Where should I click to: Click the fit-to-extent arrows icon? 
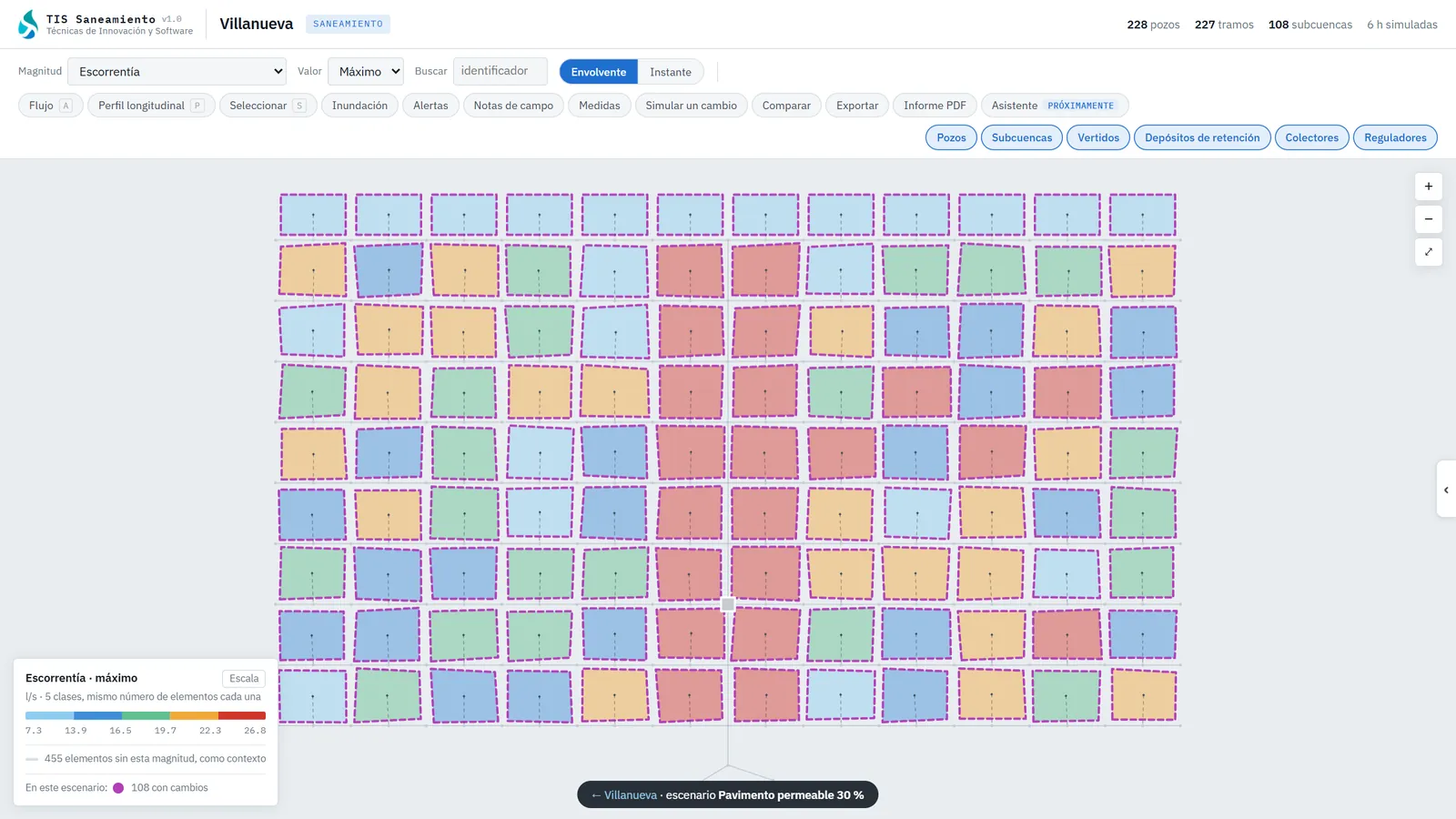[1429, 252]
